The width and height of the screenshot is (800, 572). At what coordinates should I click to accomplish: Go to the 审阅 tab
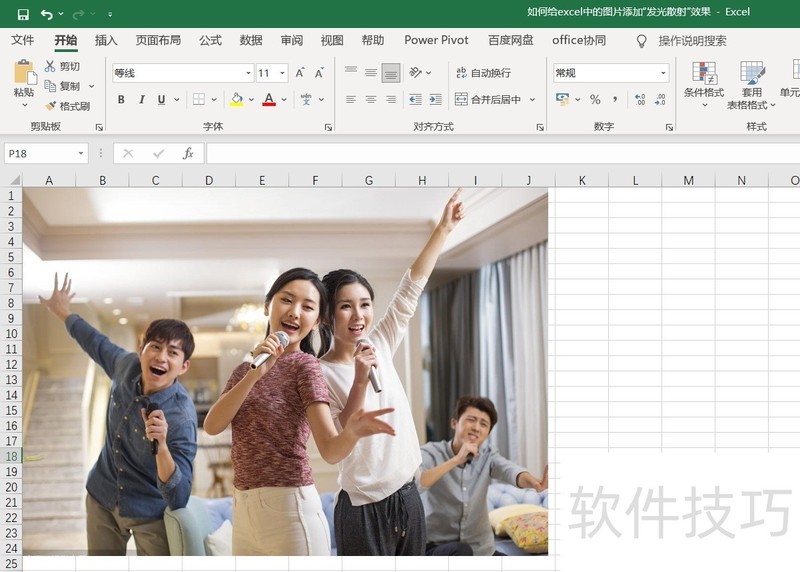(x=292, y=40)
